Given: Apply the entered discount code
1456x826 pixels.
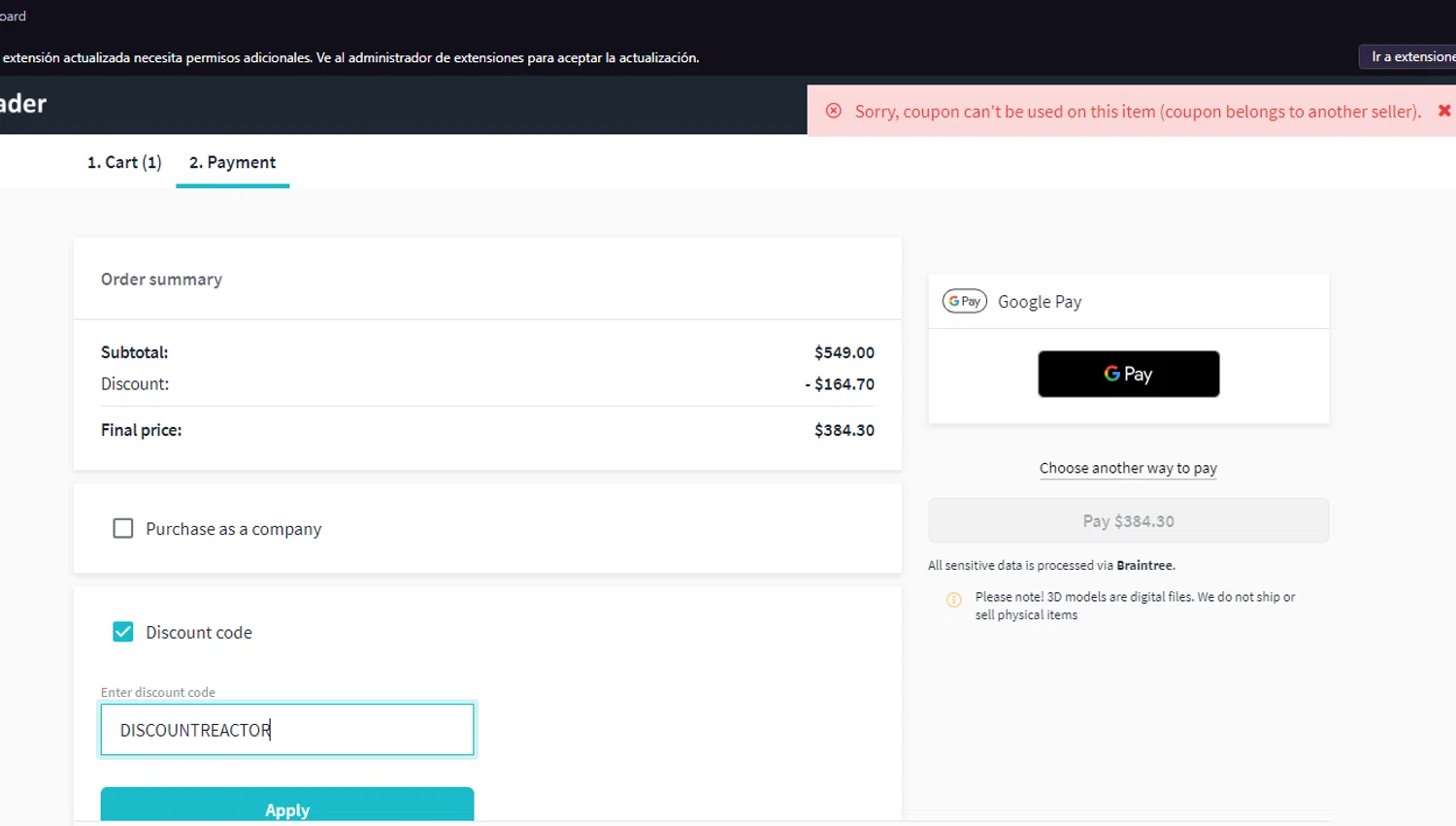Looking at the screenshot, I should (x=287, y=808).
